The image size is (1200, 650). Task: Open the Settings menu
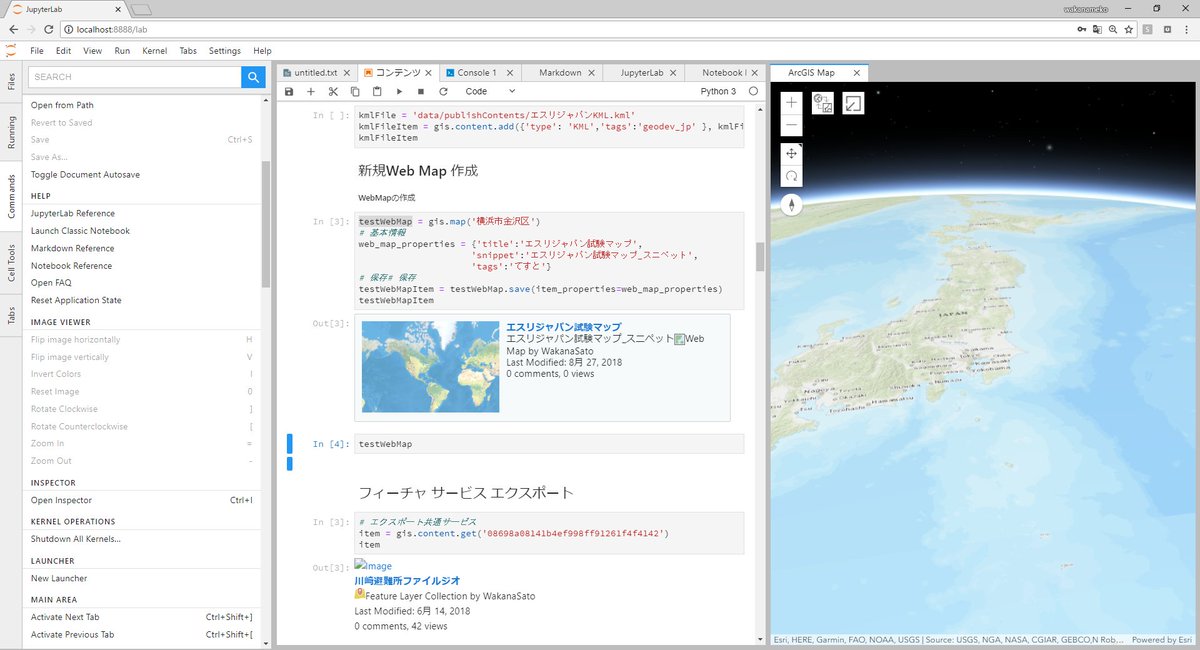point(225,51)
